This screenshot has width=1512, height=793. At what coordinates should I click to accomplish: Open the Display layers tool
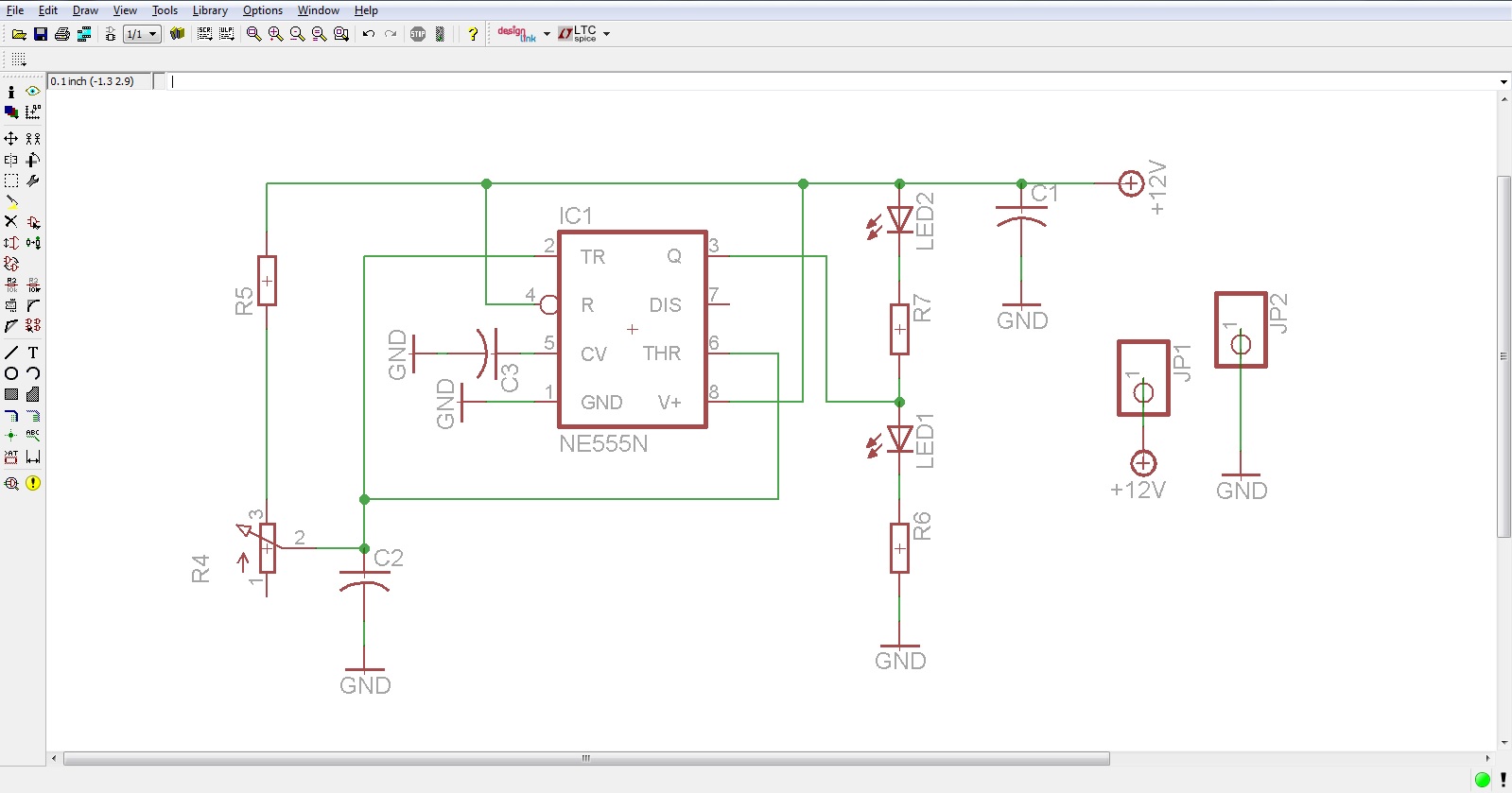click(x=11, y=112)
